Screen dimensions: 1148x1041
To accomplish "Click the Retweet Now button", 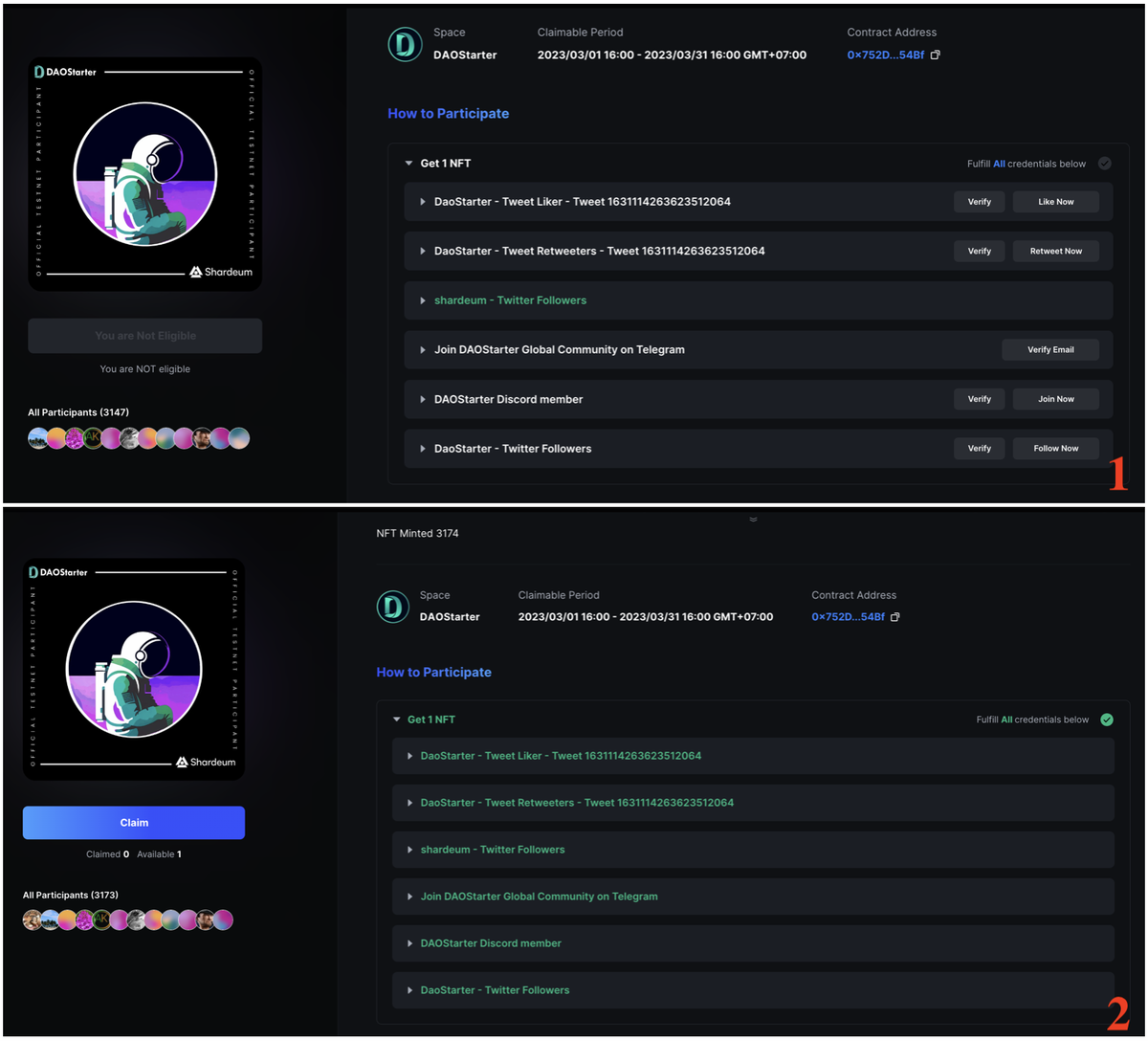I will coord(1056,251).
